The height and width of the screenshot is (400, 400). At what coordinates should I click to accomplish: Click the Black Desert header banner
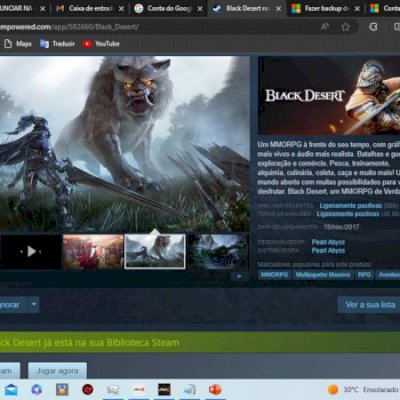(x=329, y=96)
